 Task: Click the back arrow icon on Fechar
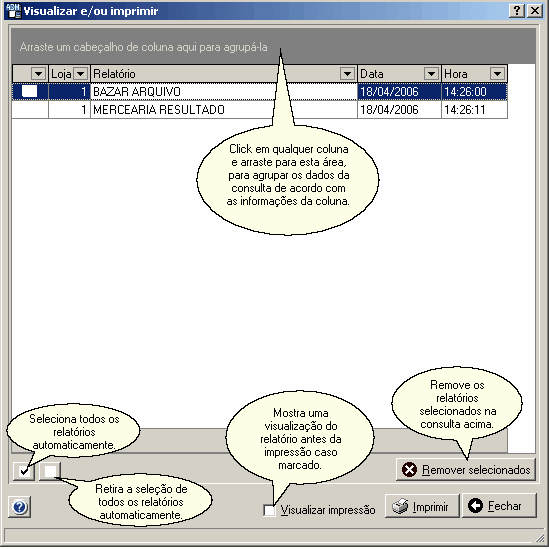[475, 506]
